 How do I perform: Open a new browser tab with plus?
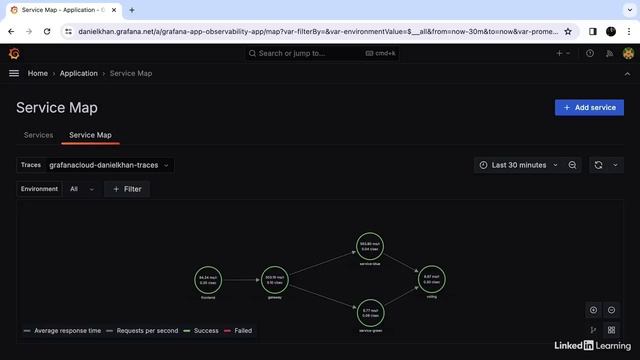pos(131,10)
